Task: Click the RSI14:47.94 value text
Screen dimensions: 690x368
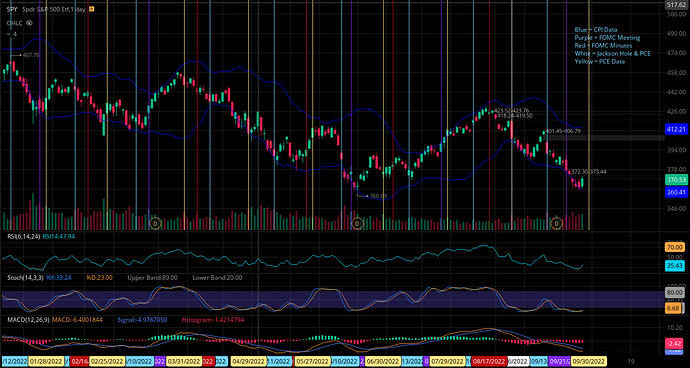Action: click(59, 237)
